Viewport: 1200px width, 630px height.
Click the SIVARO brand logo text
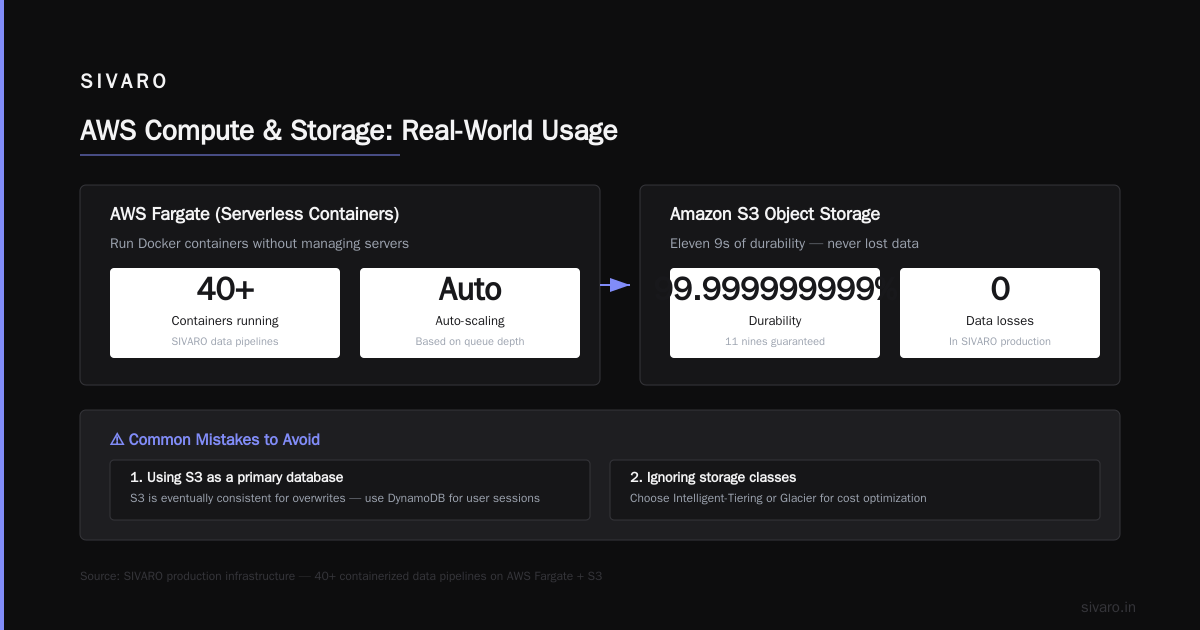tap(124, 82)
